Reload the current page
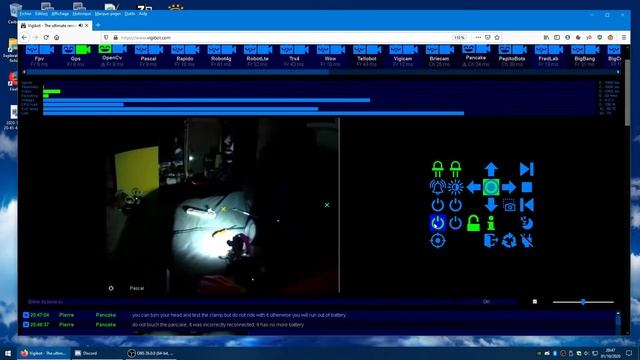Image resolution: width=640 pixels, height=360 pixels. [x=46, y=38]
